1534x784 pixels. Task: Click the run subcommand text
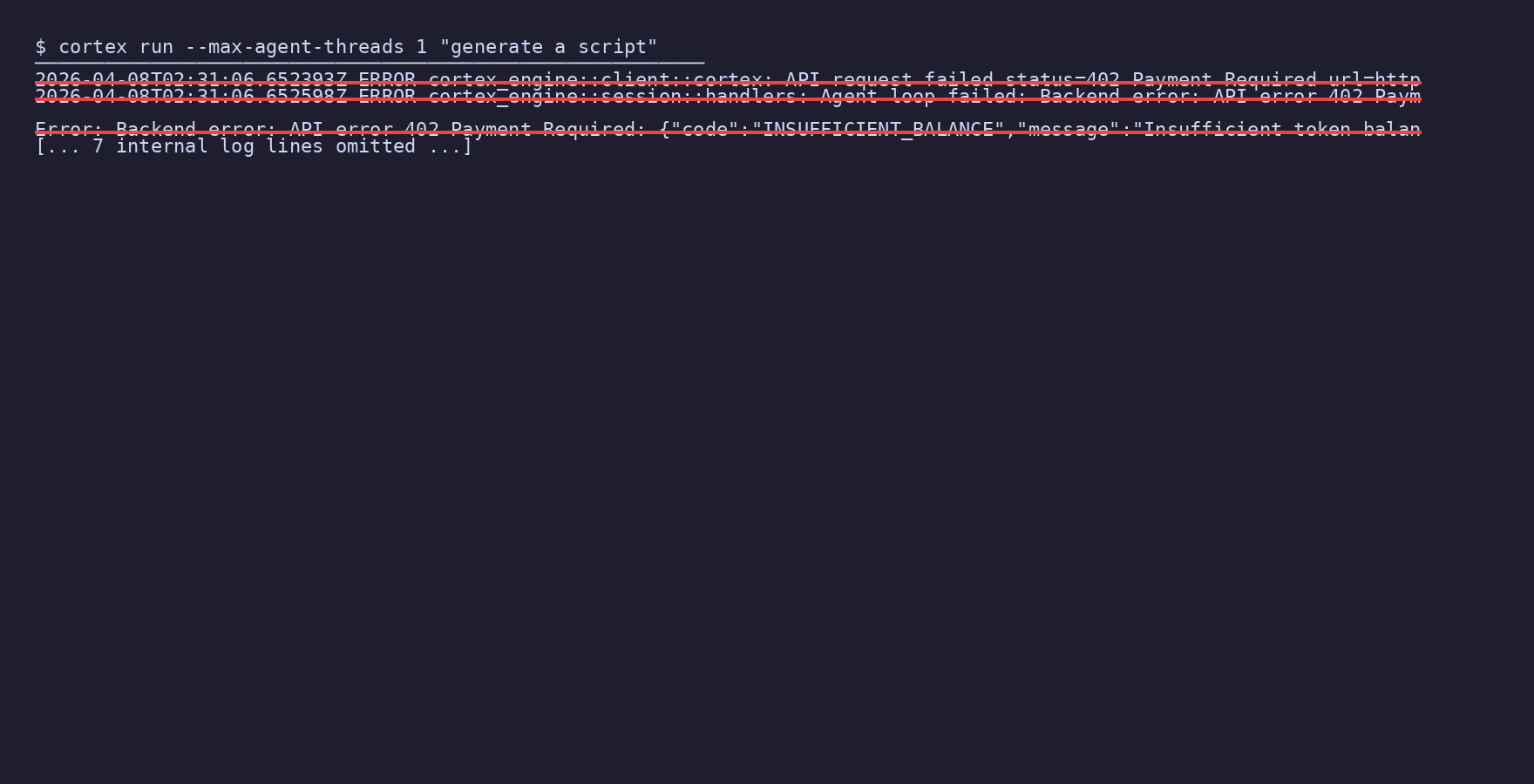pos(156,47)
